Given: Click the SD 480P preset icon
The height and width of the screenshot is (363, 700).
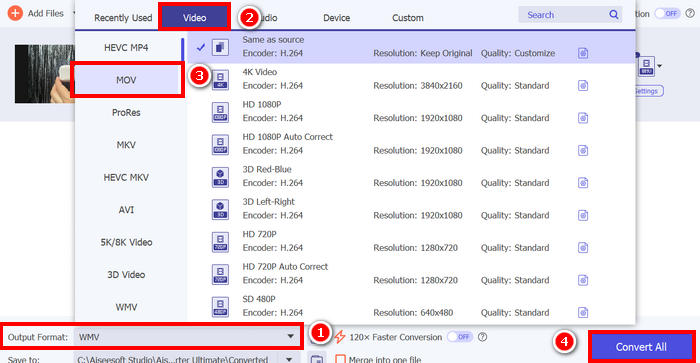Looking at the screenshot, I should pyautogui.click(x=220, y=307).
